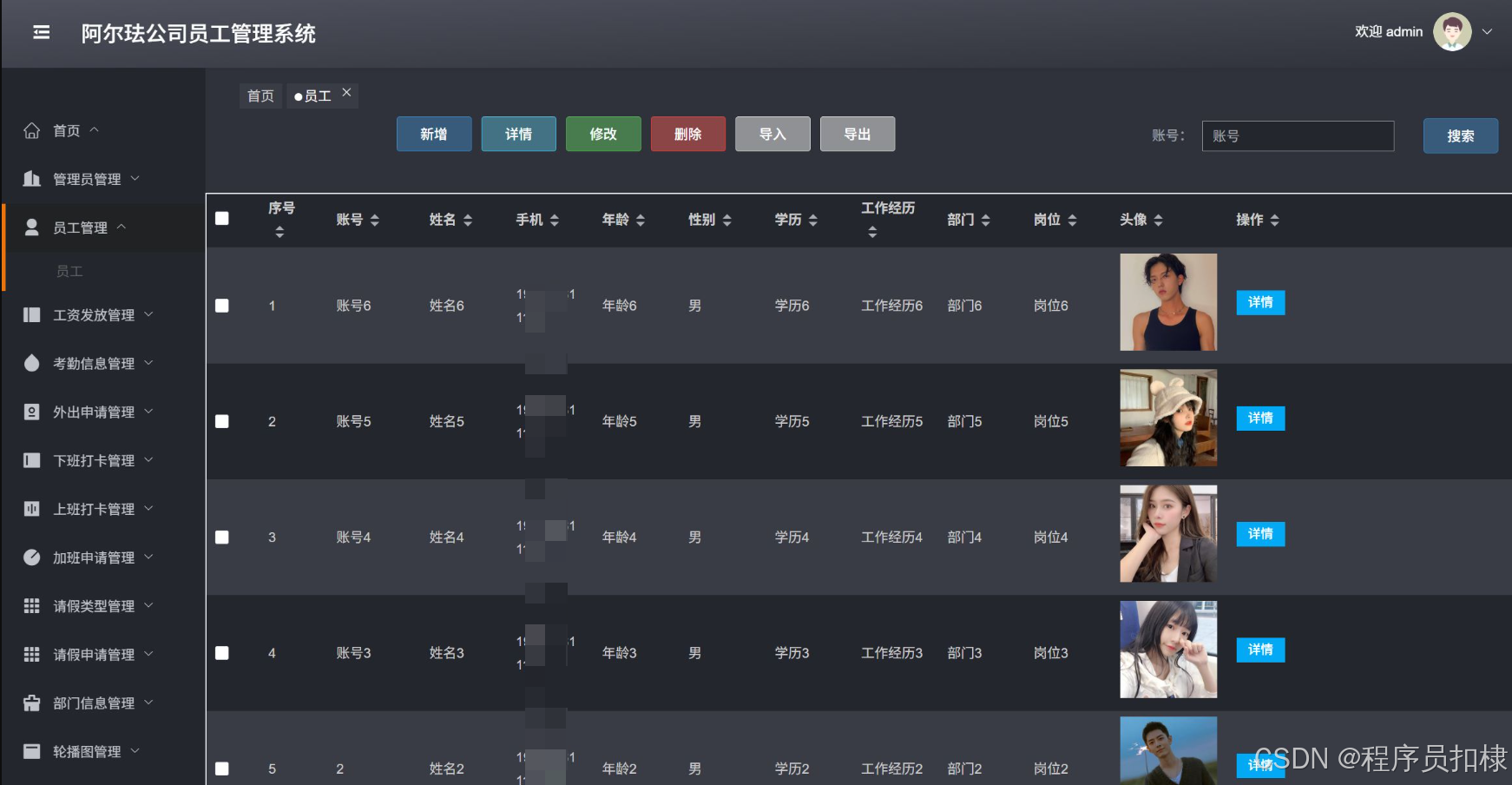This screenshot has width=1512, height=785.
Task: Expand 考勤信息管理 menu chevron
Action: click(x=148, y=362)
